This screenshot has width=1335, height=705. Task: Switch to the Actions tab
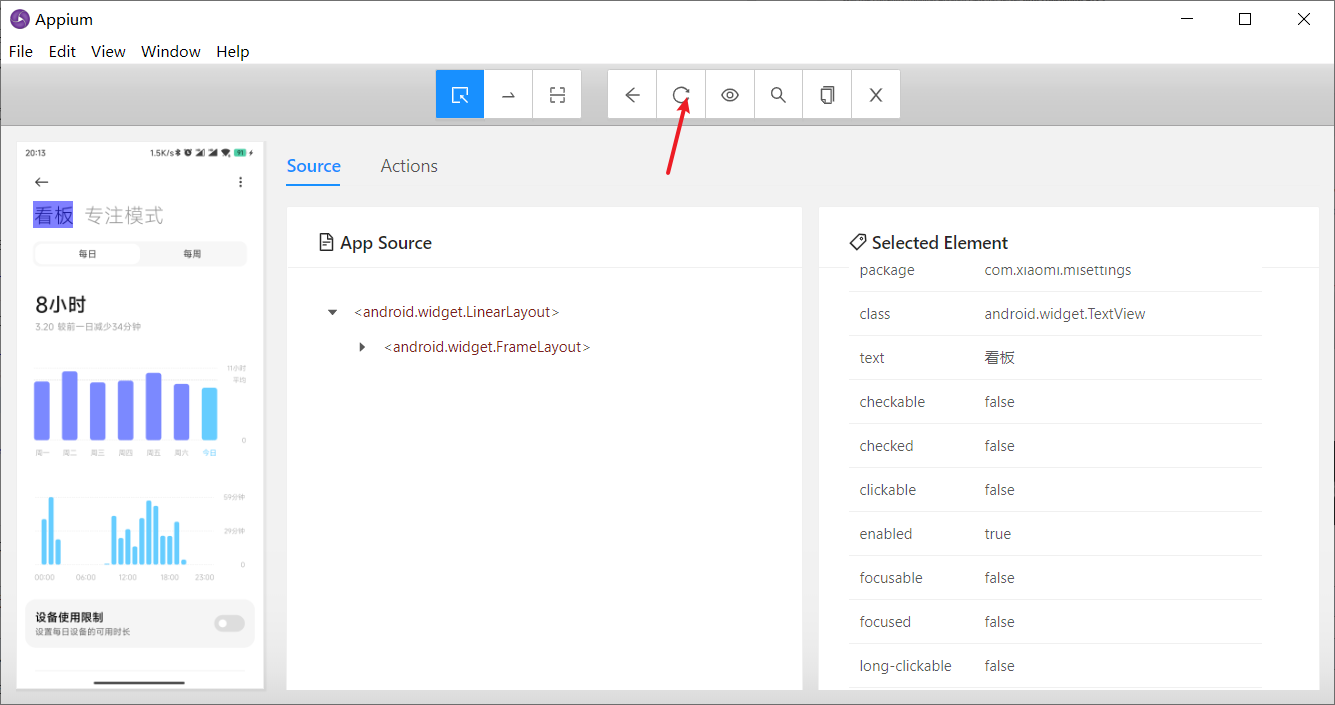click(x=409, y=166)
